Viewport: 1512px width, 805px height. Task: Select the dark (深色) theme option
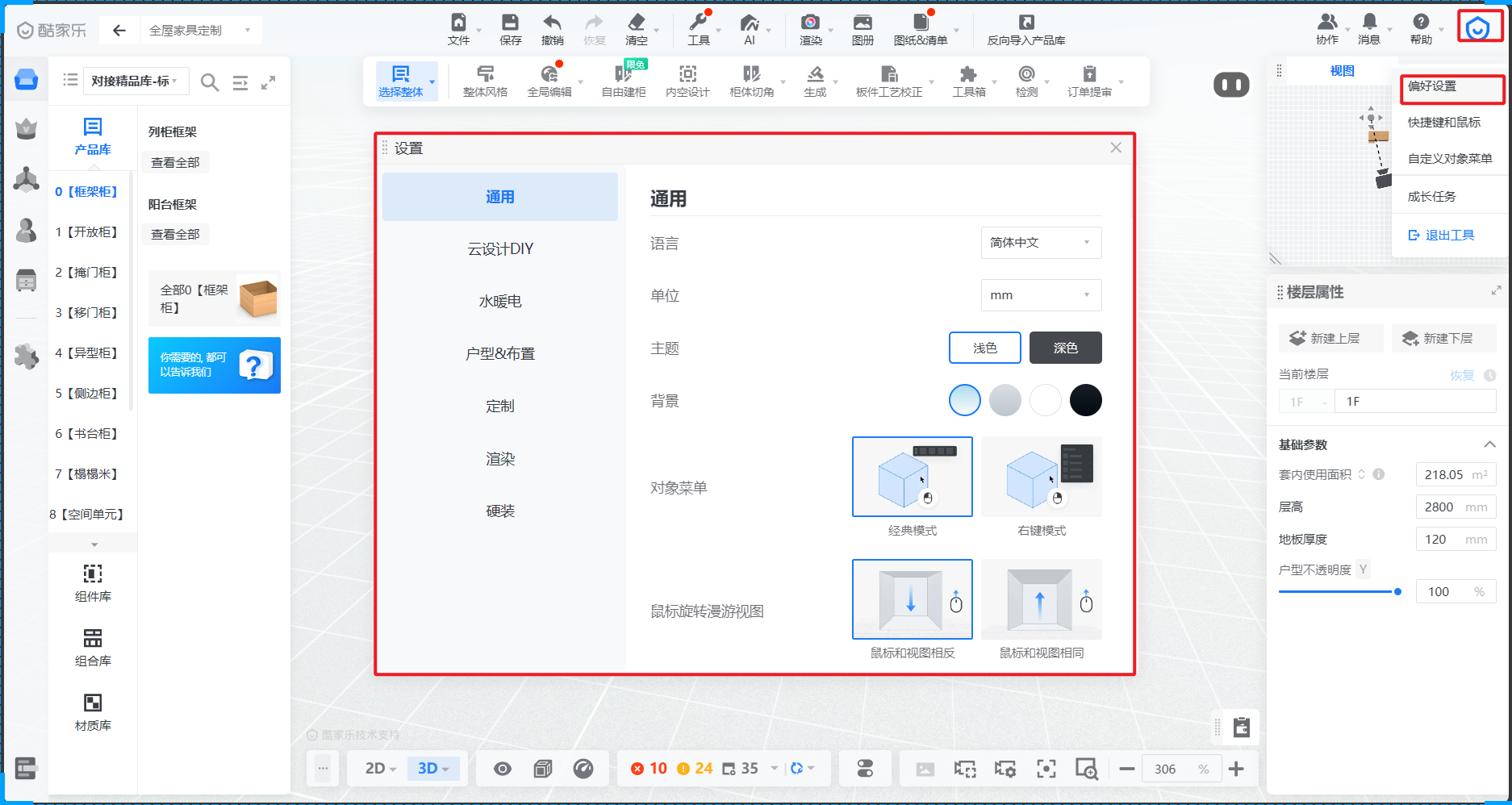click(1065, 348)
